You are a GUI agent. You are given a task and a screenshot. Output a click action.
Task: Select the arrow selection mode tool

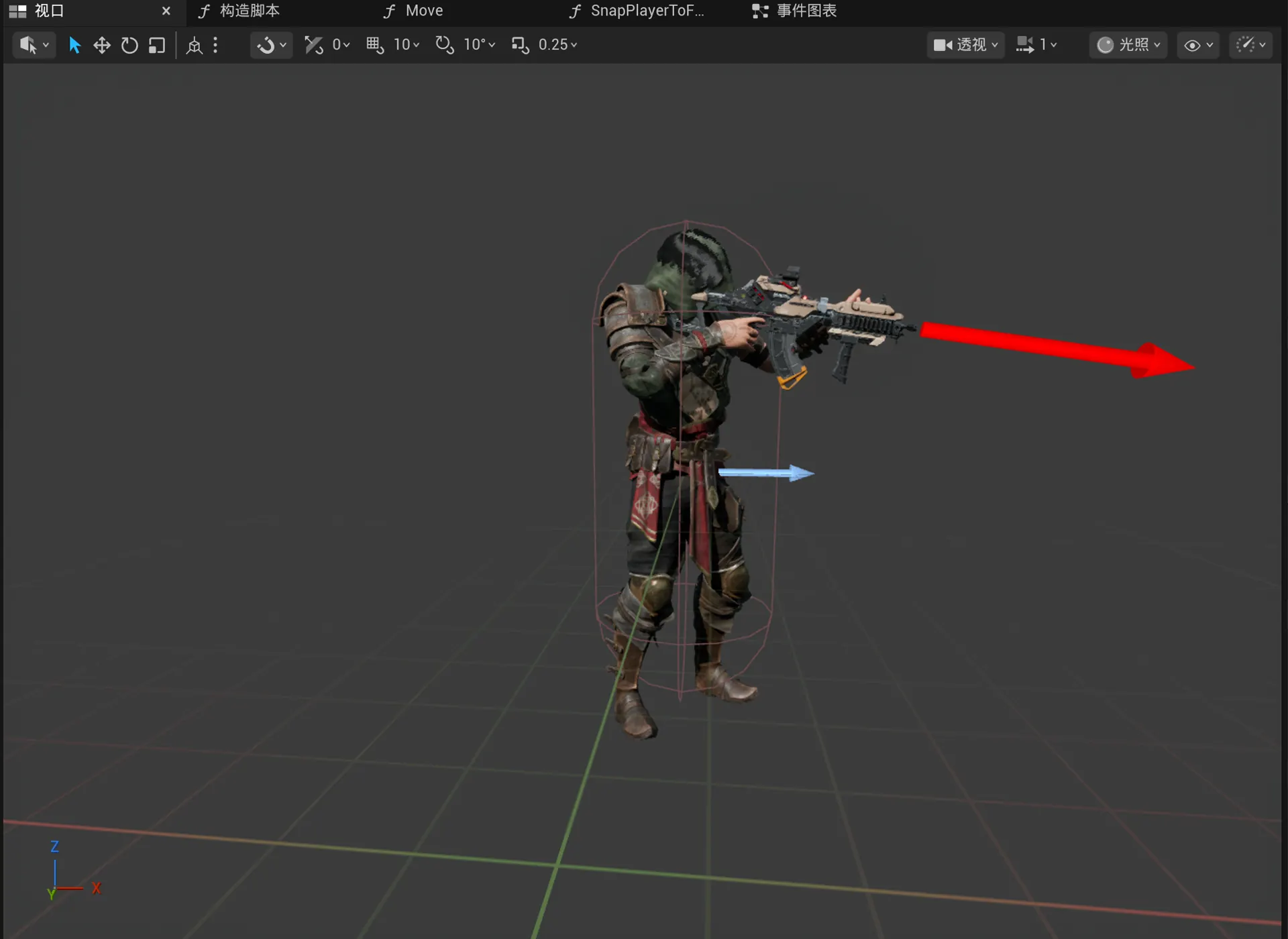(x=74, y=45)
